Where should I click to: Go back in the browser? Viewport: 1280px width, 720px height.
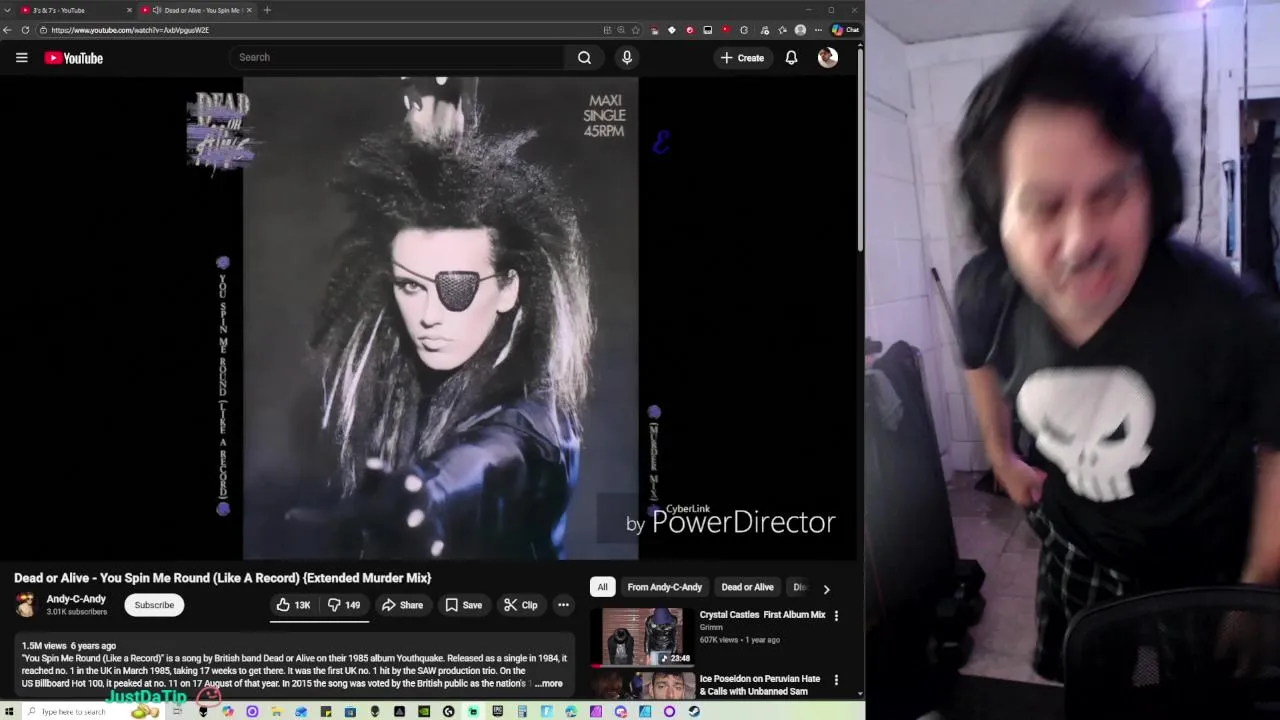click(8, 30)
